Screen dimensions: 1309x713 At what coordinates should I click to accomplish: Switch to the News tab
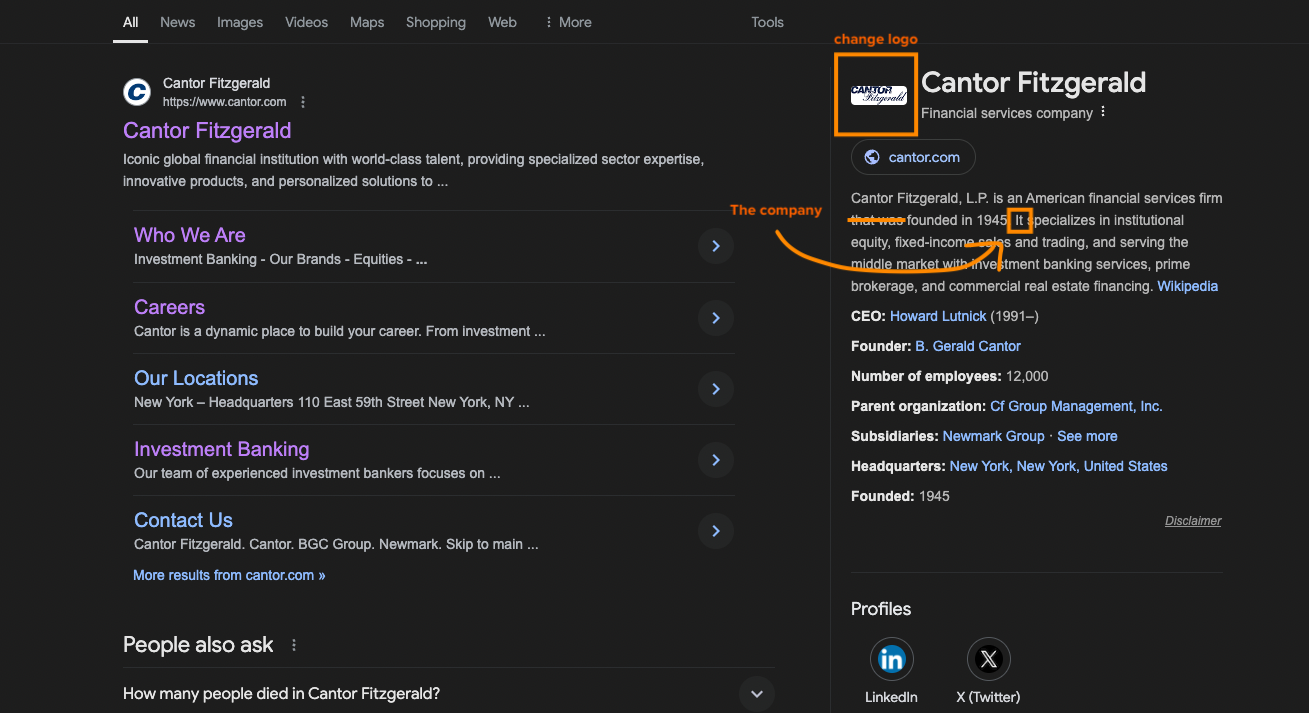click(178, 22)
